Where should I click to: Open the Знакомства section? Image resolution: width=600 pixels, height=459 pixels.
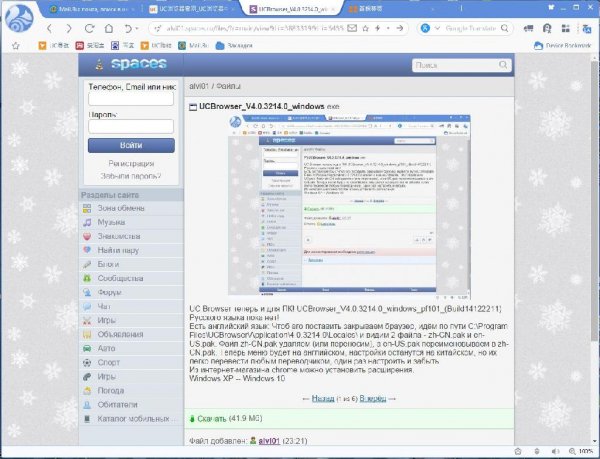pyautogui.click(x=131, y=236)
